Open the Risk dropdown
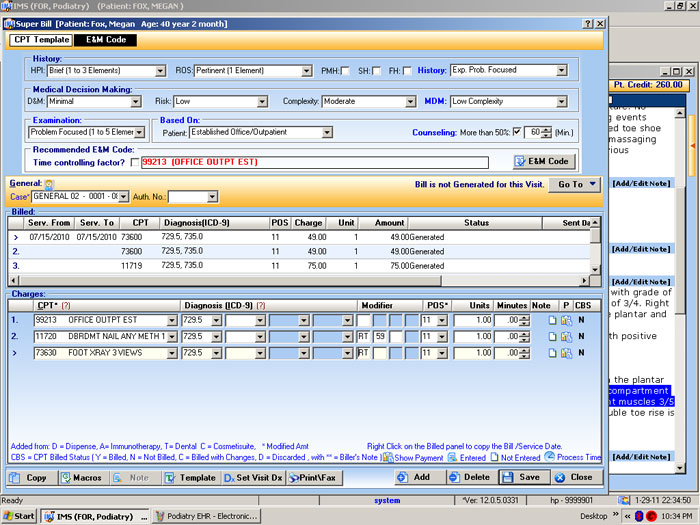The image size is (700, 525). (262, 102)
